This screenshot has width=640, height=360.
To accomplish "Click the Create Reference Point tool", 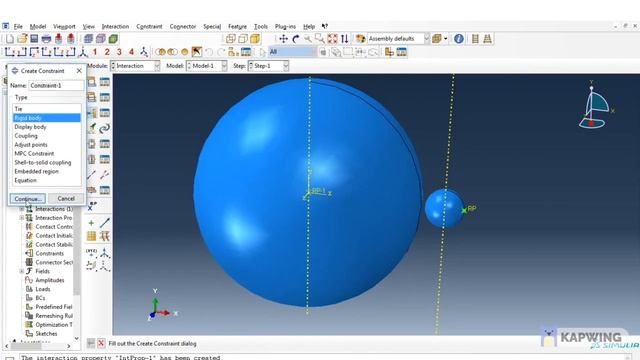I will (x=92, y=205).
